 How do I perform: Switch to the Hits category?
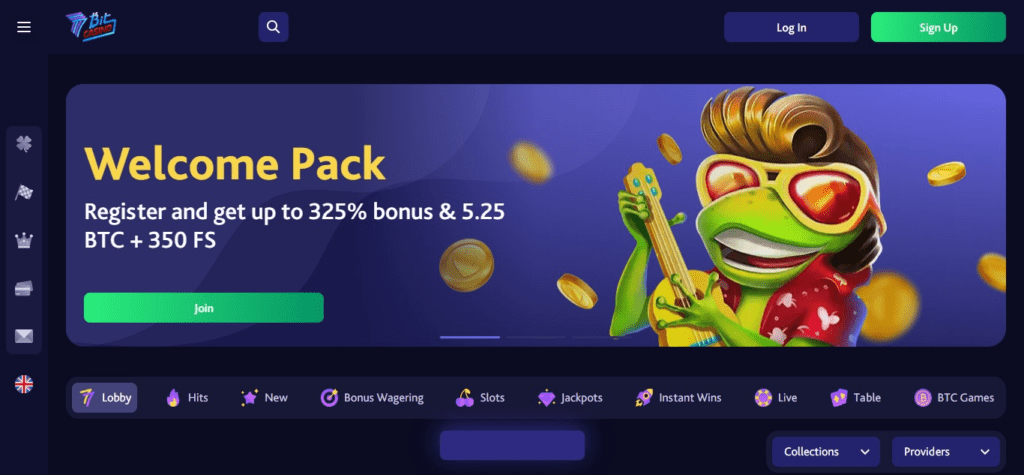[x=187, y=397]
